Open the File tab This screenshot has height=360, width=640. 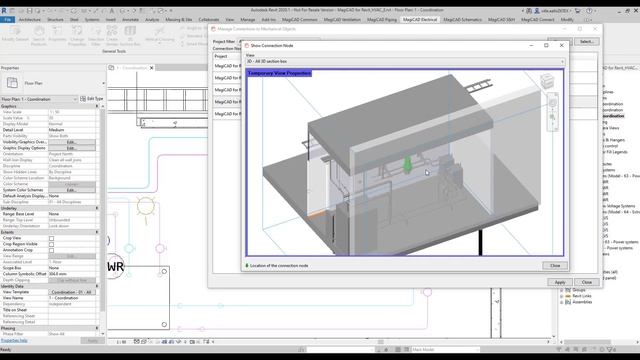(8, 20)
